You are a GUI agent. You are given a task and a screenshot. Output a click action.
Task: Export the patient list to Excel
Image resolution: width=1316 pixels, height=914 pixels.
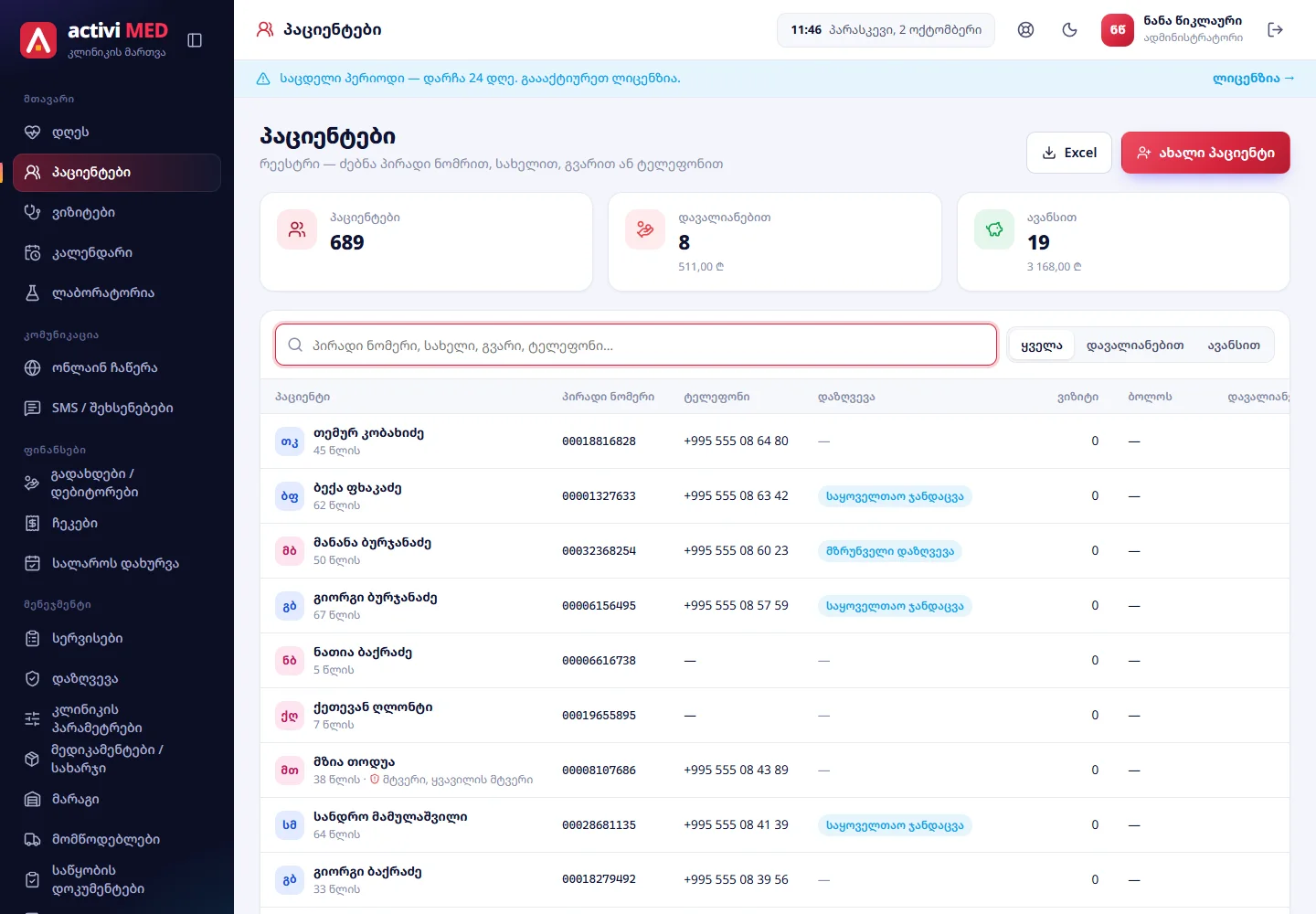(x=1069, y=153)
